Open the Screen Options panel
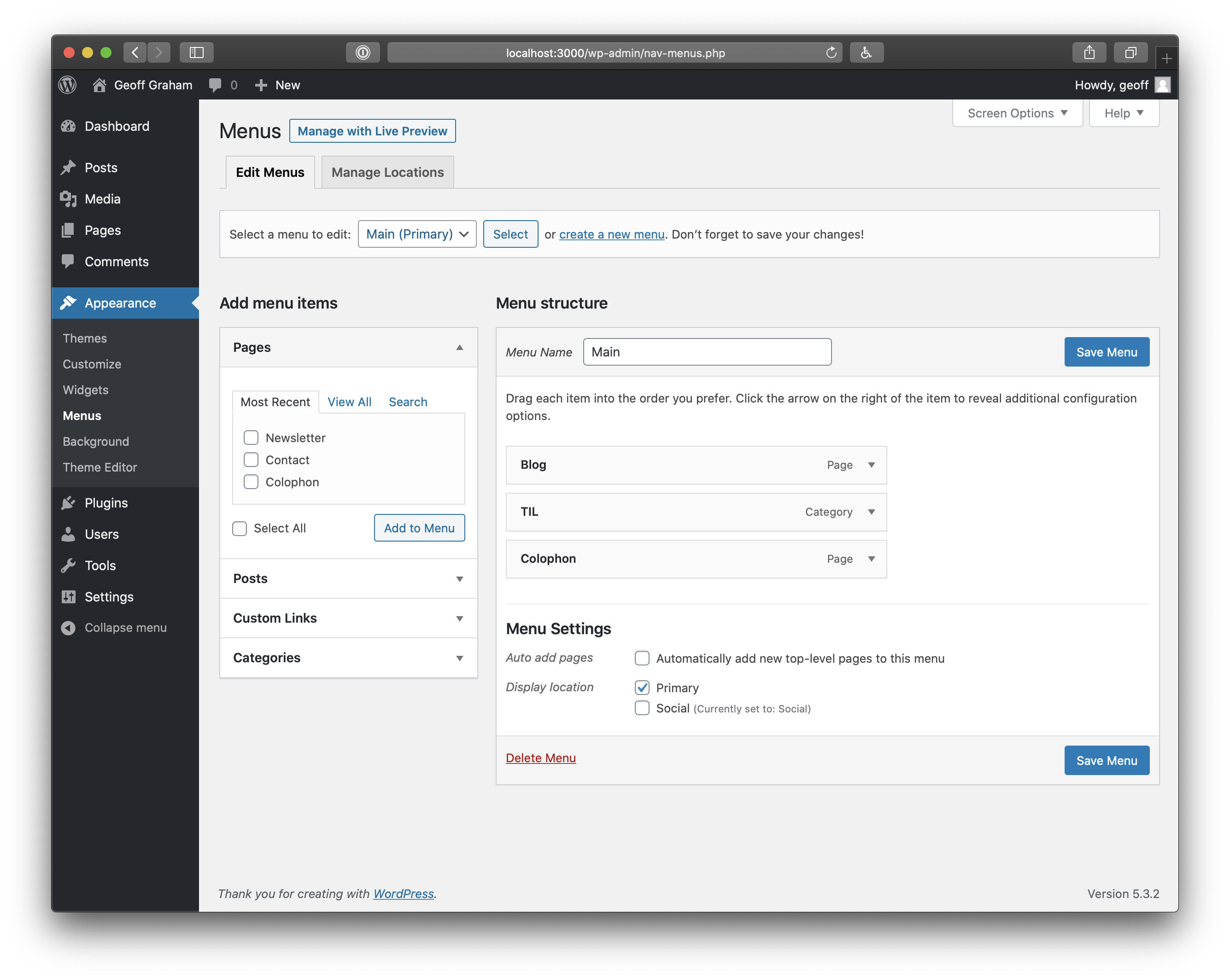The width and height of the screenshot is (1230, 980). point(1017,113)
